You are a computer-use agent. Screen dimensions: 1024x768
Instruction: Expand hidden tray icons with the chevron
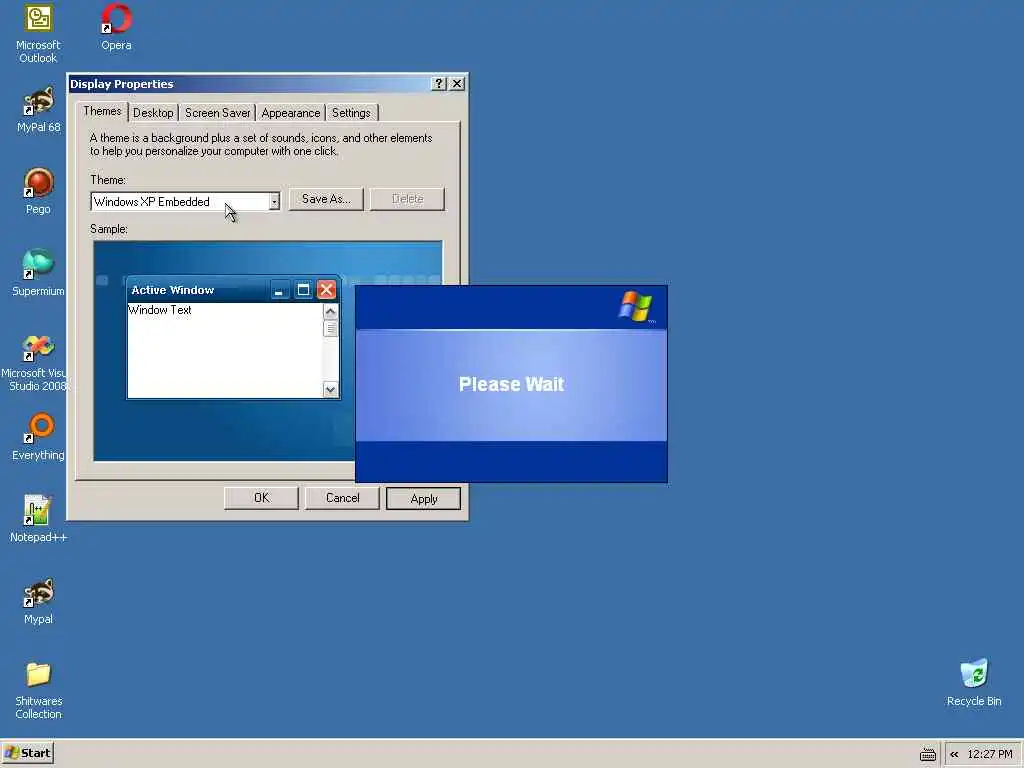(x=954, y=754)
